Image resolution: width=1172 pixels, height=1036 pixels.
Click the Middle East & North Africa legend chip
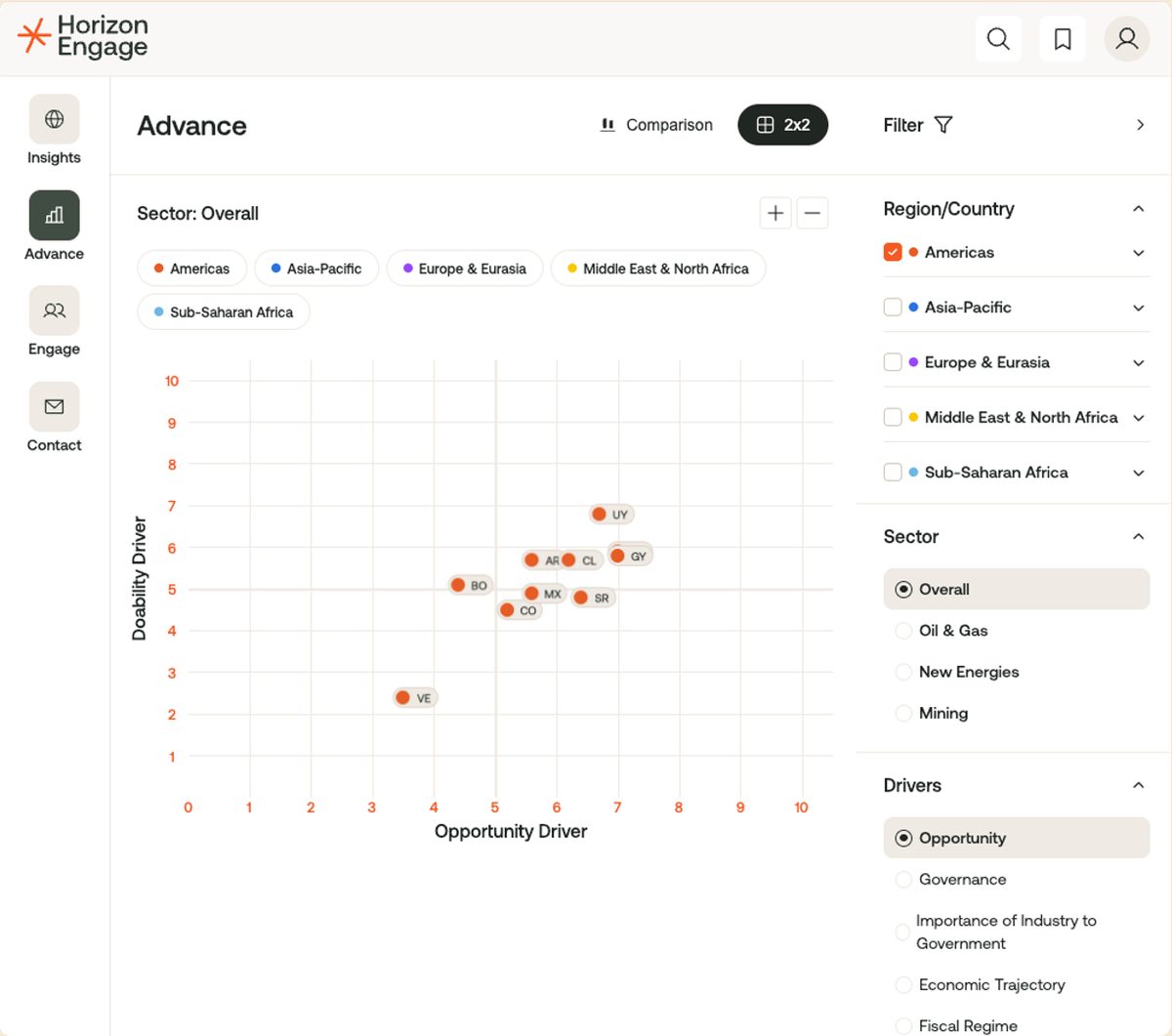coord(658,269)
